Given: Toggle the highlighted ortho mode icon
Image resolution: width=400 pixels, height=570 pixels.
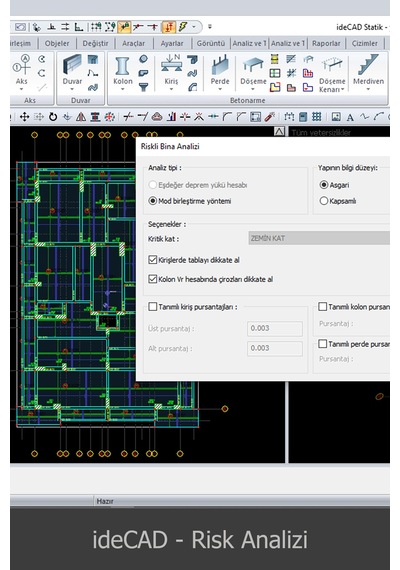Looking at the screenshot, I should coord(169,27).
